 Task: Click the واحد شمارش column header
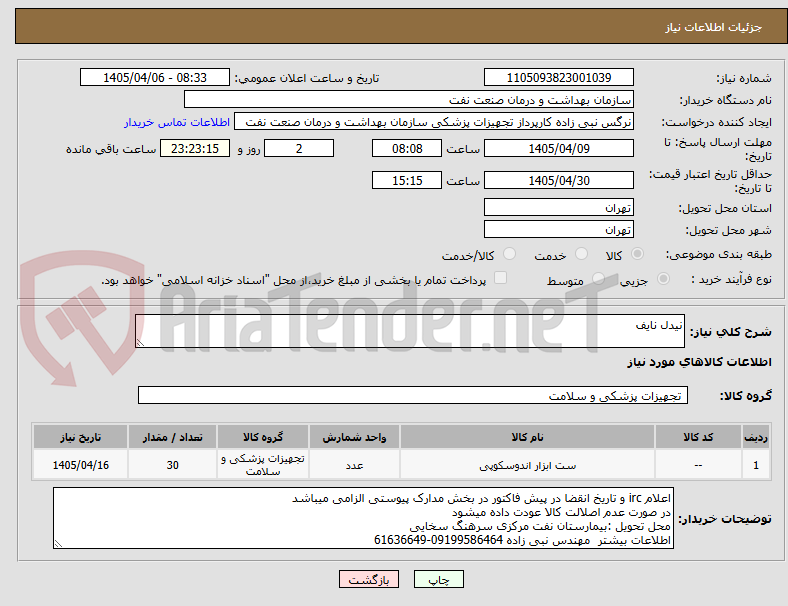coord(354,437)
